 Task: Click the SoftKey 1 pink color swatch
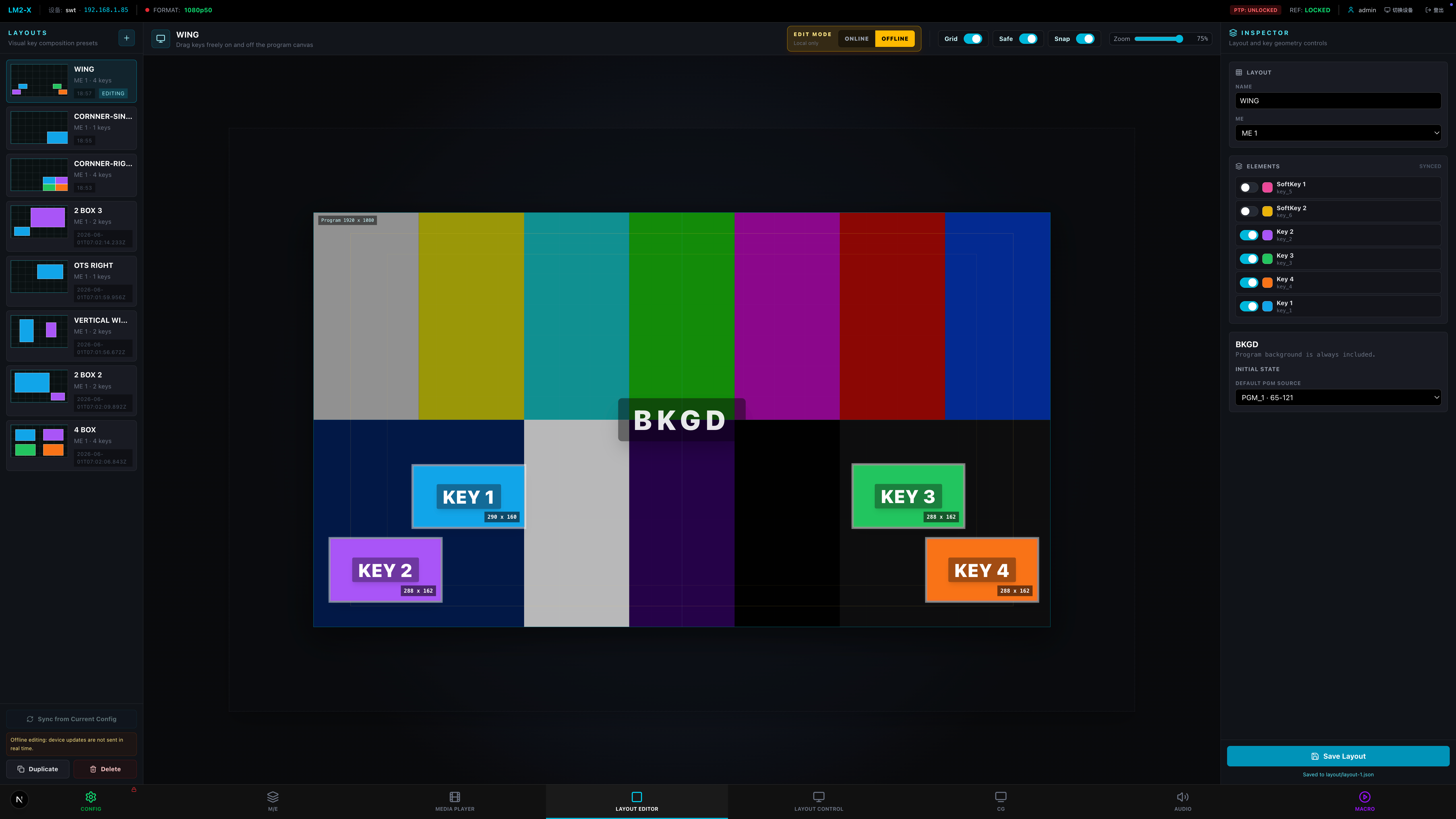1268,188
